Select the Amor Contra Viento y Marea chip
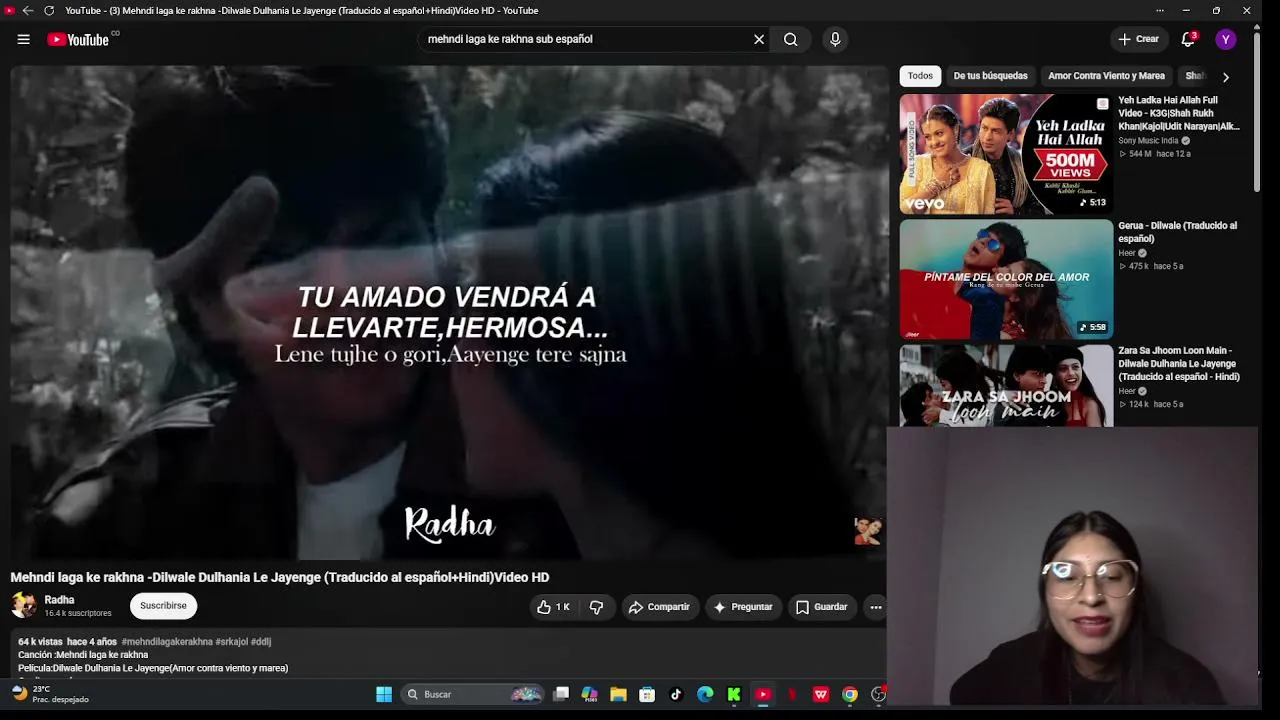Viewport: 1280px width, 720px height. click(1106, 76)
